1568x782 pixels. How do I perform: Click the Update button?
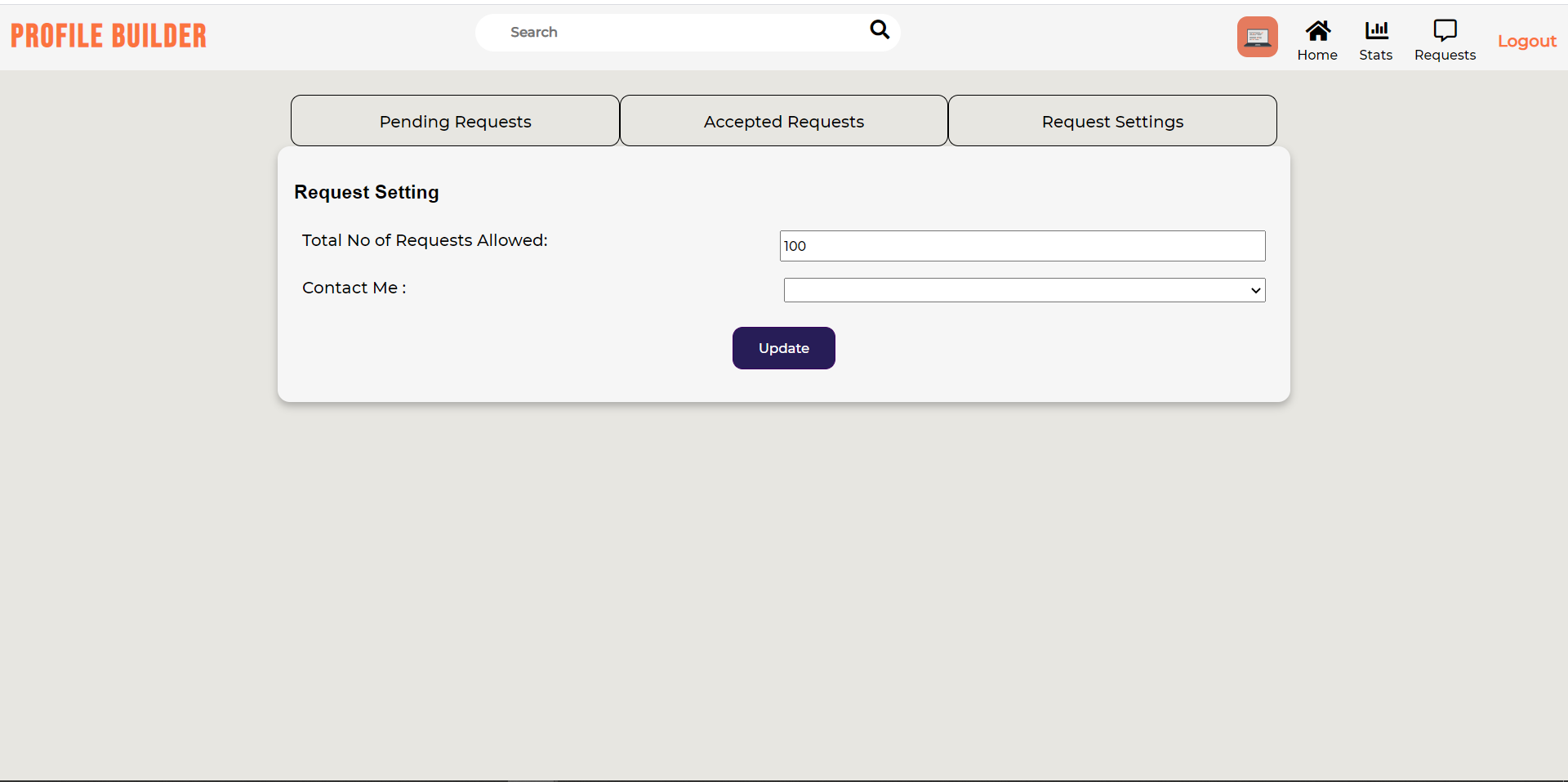783,347
